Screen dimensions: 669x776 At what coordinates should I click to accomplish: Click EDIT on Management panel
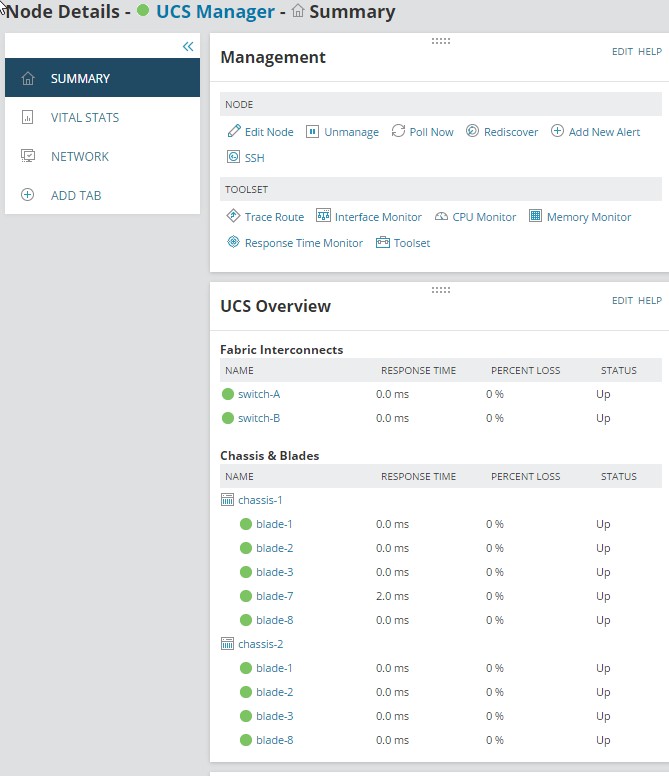(x=622, y=51)
